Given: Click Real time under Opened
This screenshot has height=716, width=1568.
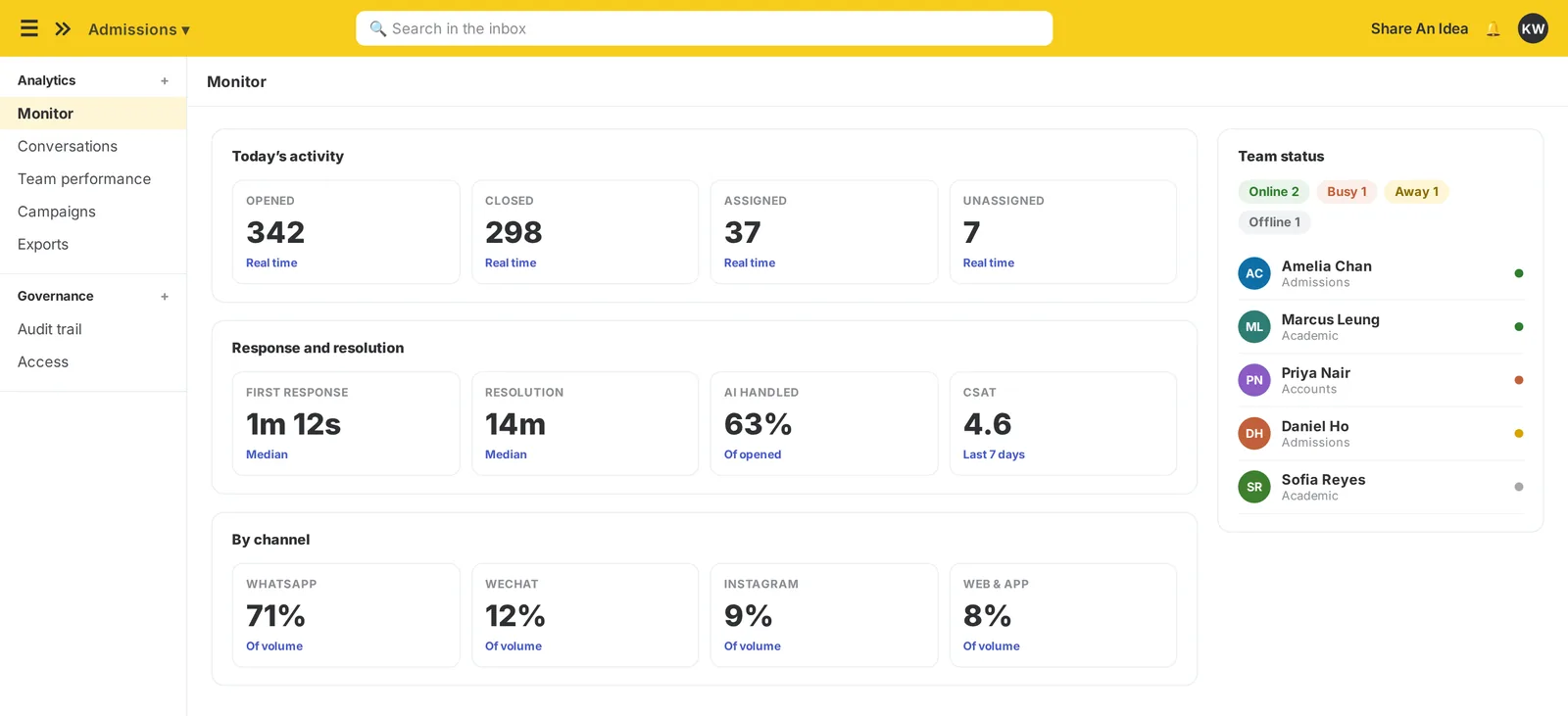Looking at the screenshot, I should [x=271, y=263].
